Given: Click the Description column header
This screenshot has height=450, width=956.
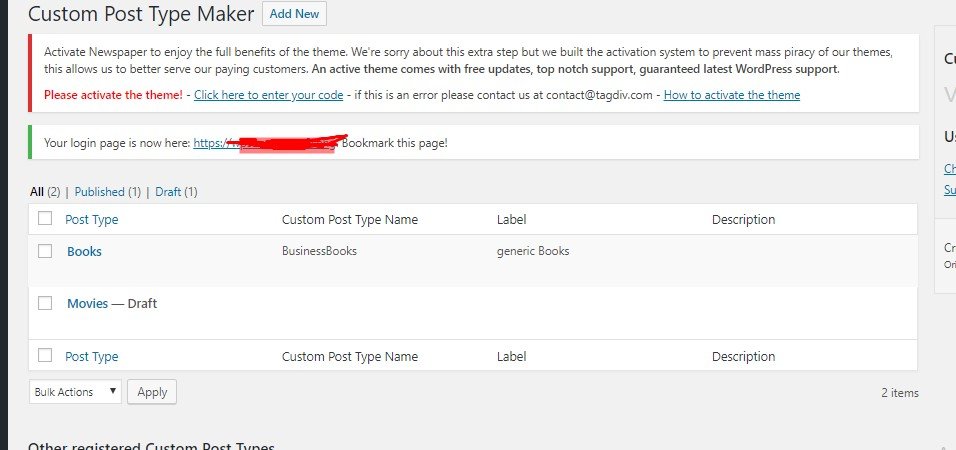Looking at the screenshot, I should 743,220.
